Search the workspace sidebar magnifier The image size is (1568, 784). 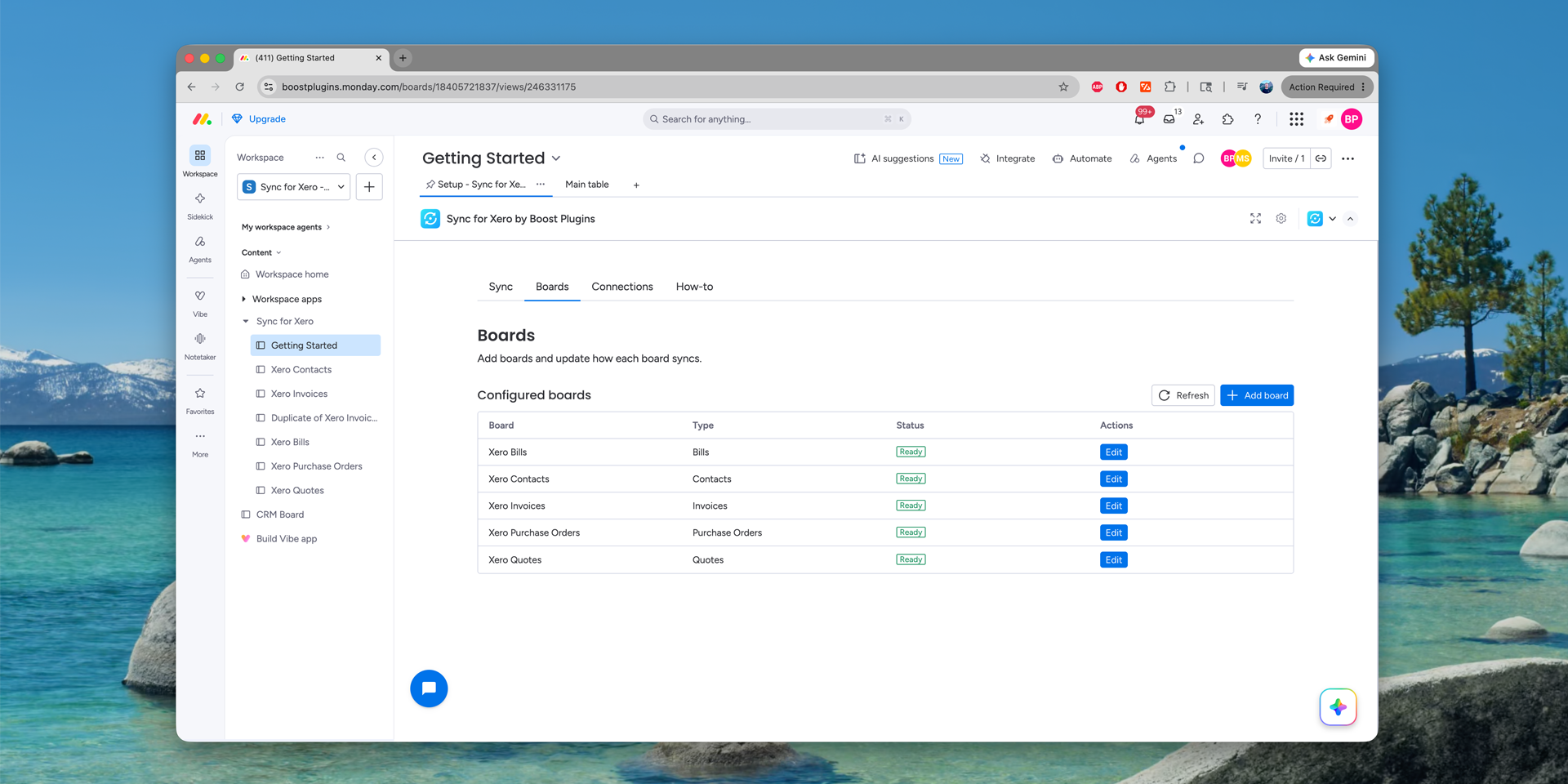click(x=341, y=158)
